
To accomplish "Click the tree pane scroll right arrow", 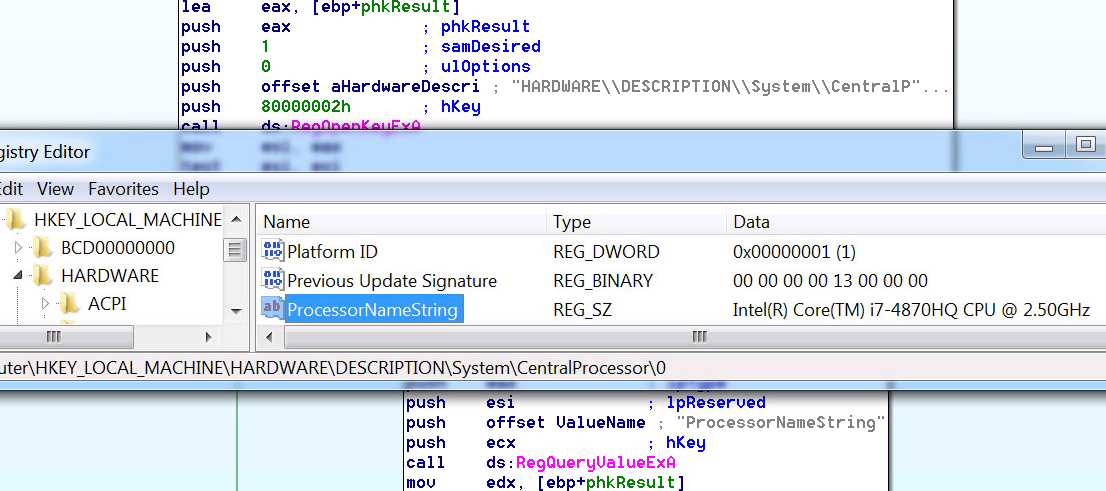I will pos(209,337).
